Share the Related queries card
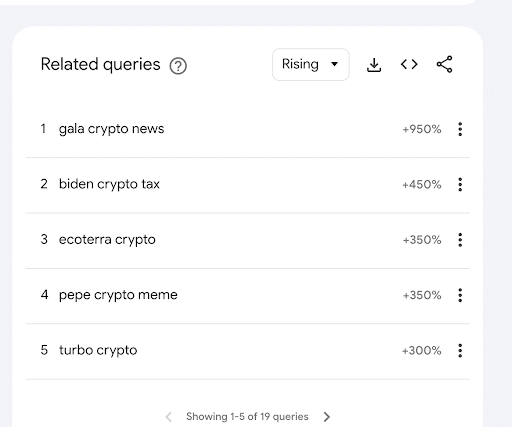The height and width of the screenshot is (427, 512). tap(444, 64)
